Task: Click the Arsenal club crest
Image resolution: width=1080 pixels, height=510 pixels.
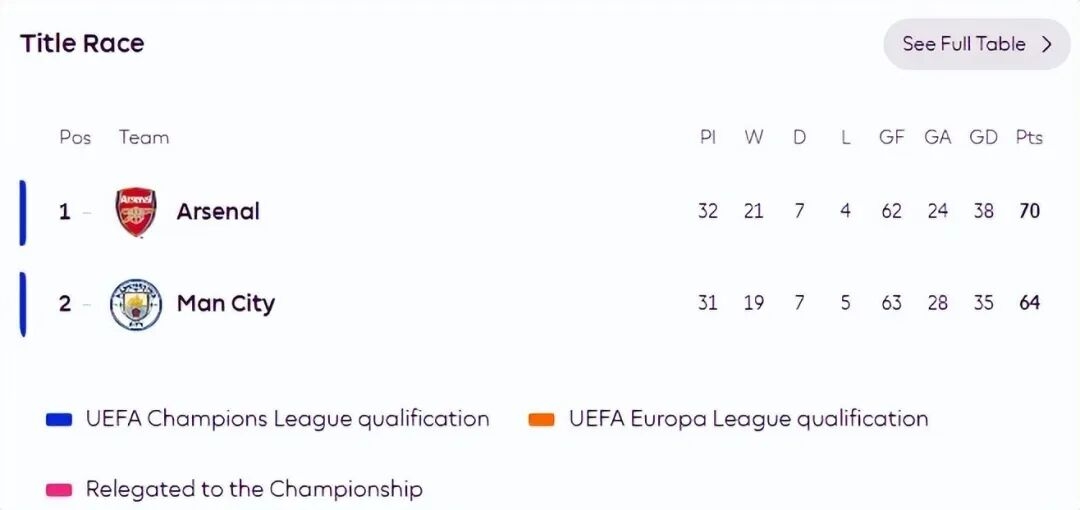Action: pyautogui.click(x=136, y=212)
